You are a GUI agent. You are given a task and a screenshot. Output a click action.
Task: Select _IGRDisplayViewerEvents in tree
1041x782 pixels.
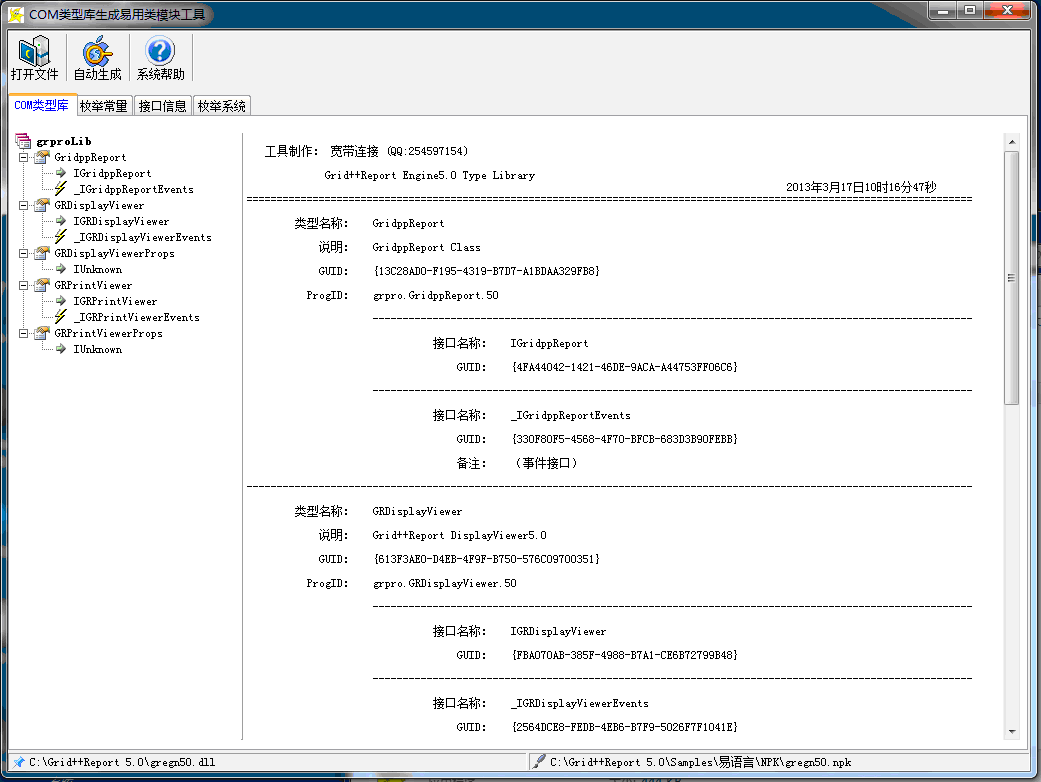click(143, 237)
